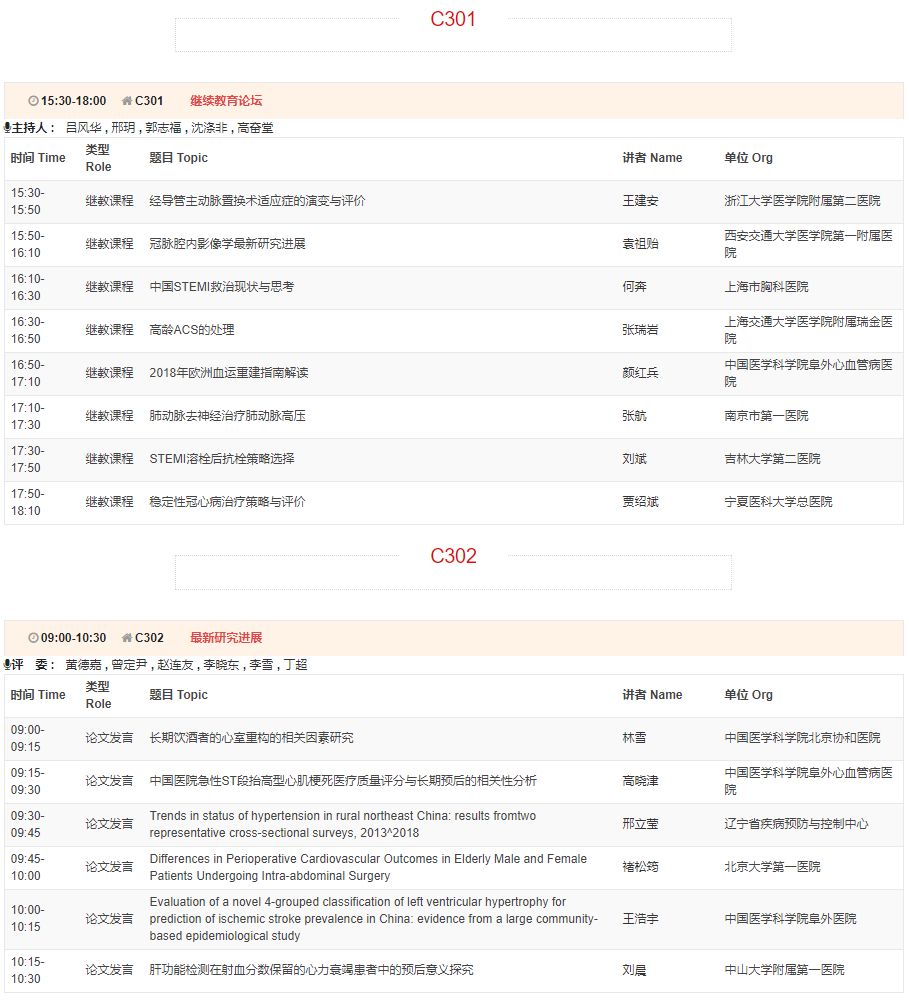
Task: Click speaker name 王建安
Action: pyautogui.click(x=640, y=200)
